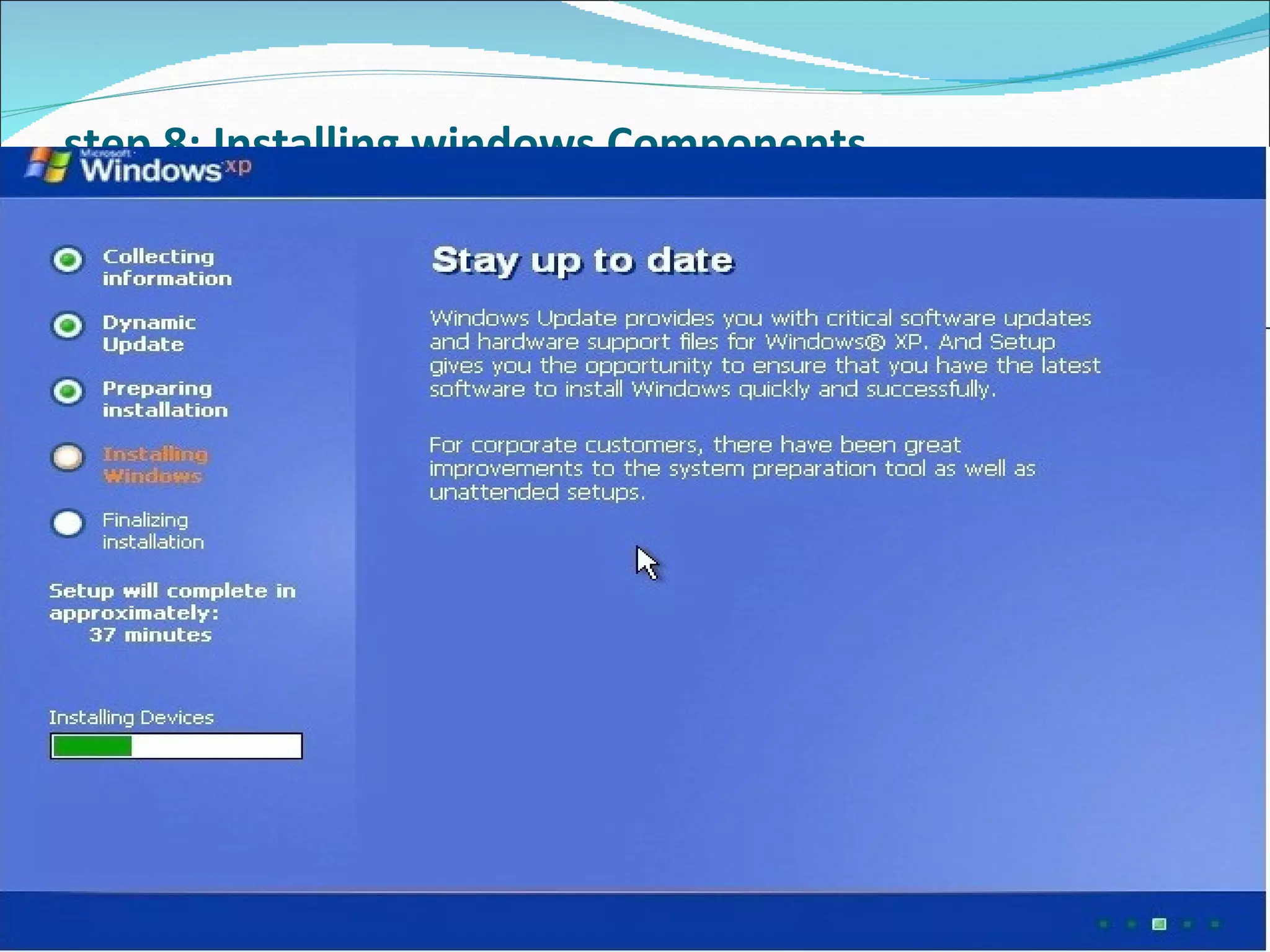Image resolution: width=1270 pixels, height=952 pixels.
Task: Click the '37 minutes' time estimate
Action: pyautogui.click(x=150, y=635)
